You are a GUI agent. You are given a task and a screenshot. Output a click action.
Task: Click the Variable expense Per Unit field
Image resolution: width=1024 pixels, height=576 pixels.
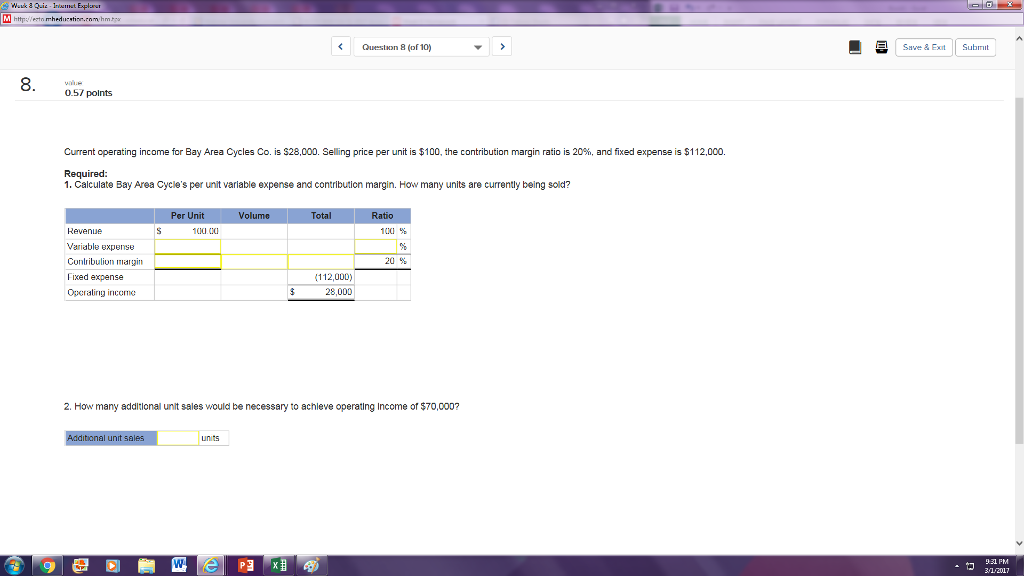pyautogui.click(x=187, y=246)
